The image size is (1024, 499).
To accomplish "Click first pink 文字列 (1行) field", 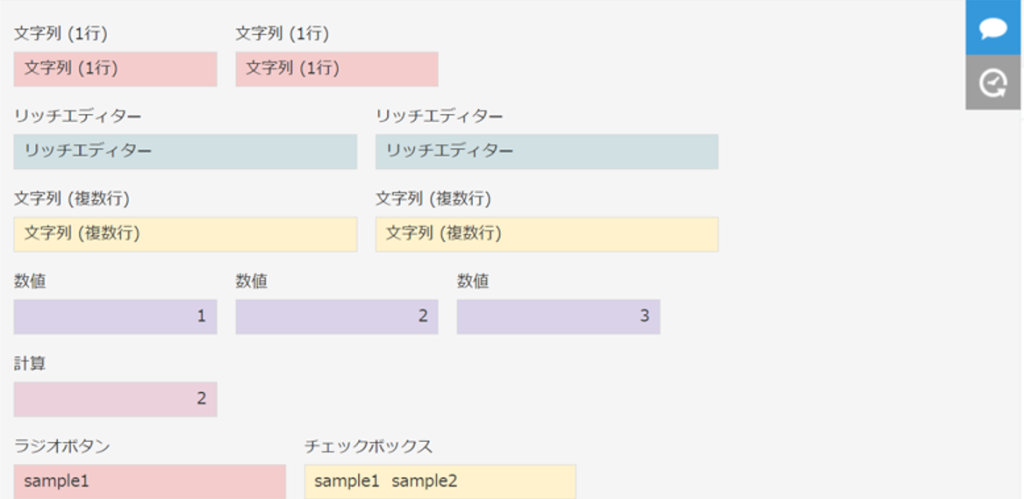I will coord(116,69).
